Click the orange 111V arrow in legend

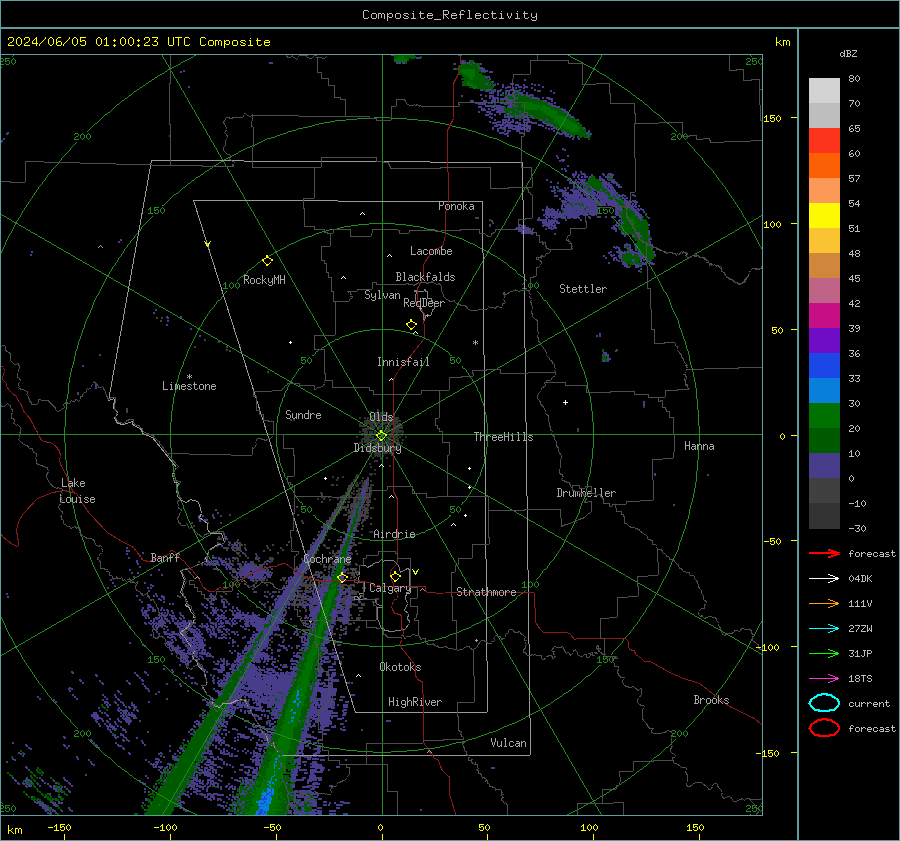click(x=824, y=603)
